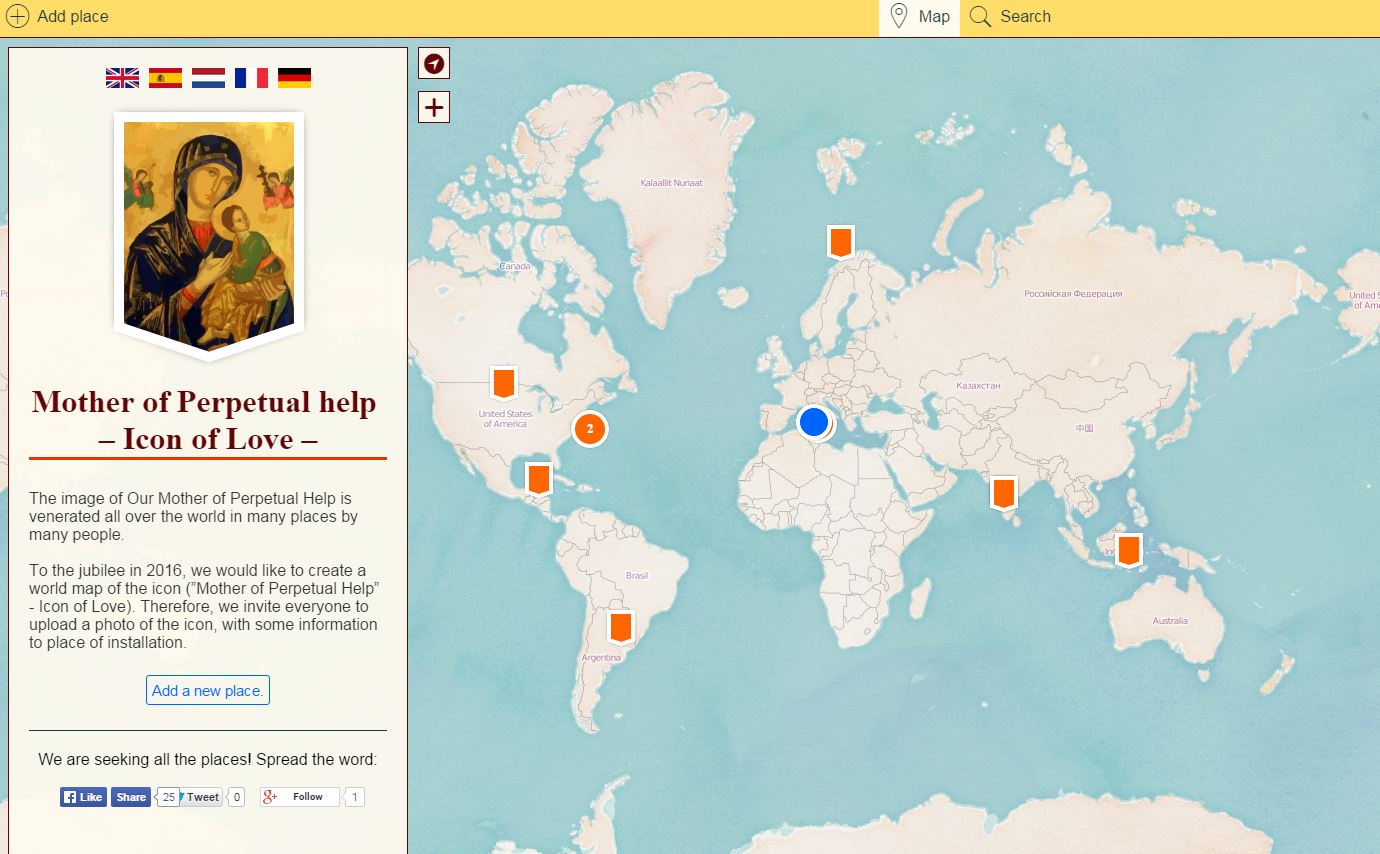This screenshot has height=854, width=1380.
Task: Switch language to Spanish flag
Action: coord(165,78)
